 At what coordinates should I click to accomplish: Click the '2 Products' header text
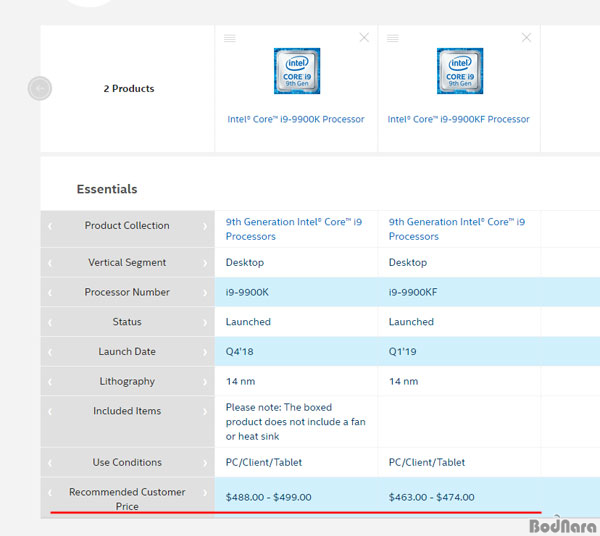click(129, 88)
